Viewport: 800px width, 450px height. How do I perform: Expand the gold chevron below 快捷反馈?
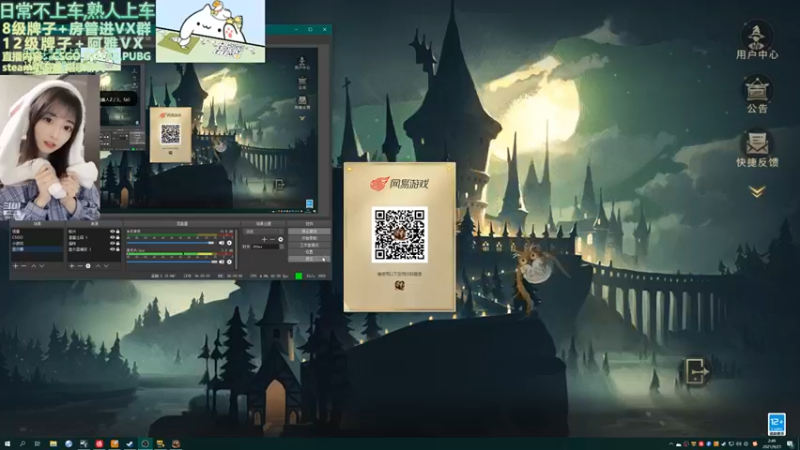[757, 191]
